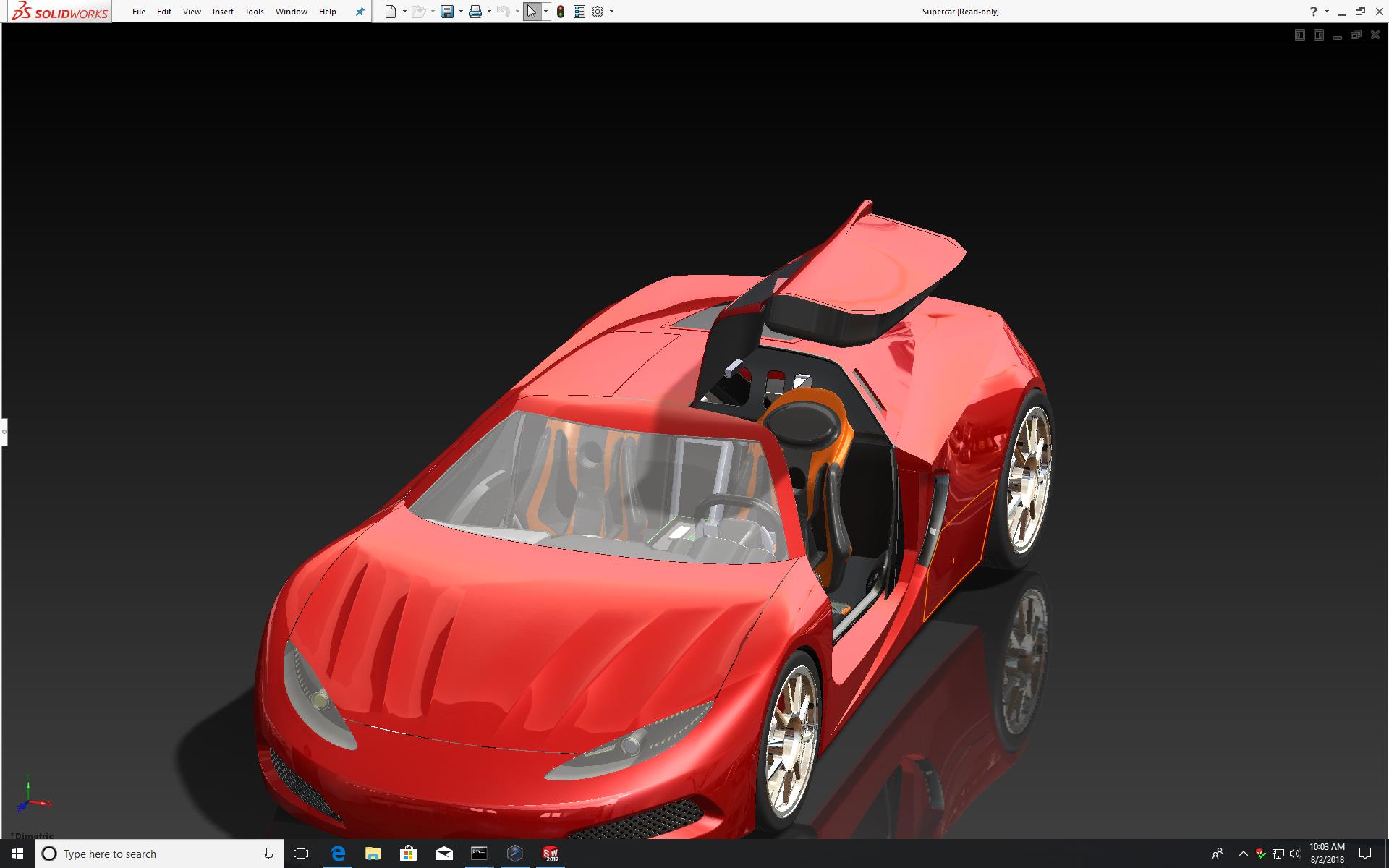
Task: Toggle the left panel expand icon
Action: (x=1299, y=35)
